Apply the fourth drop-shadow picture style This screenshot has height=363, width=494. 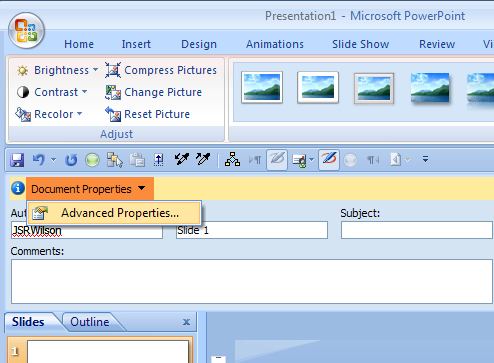430,88
